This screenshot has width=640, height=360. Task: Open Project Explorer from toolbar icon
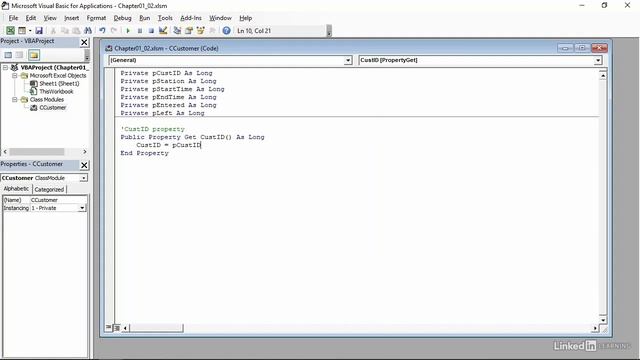pyautogui.click(x=177, y=31)
